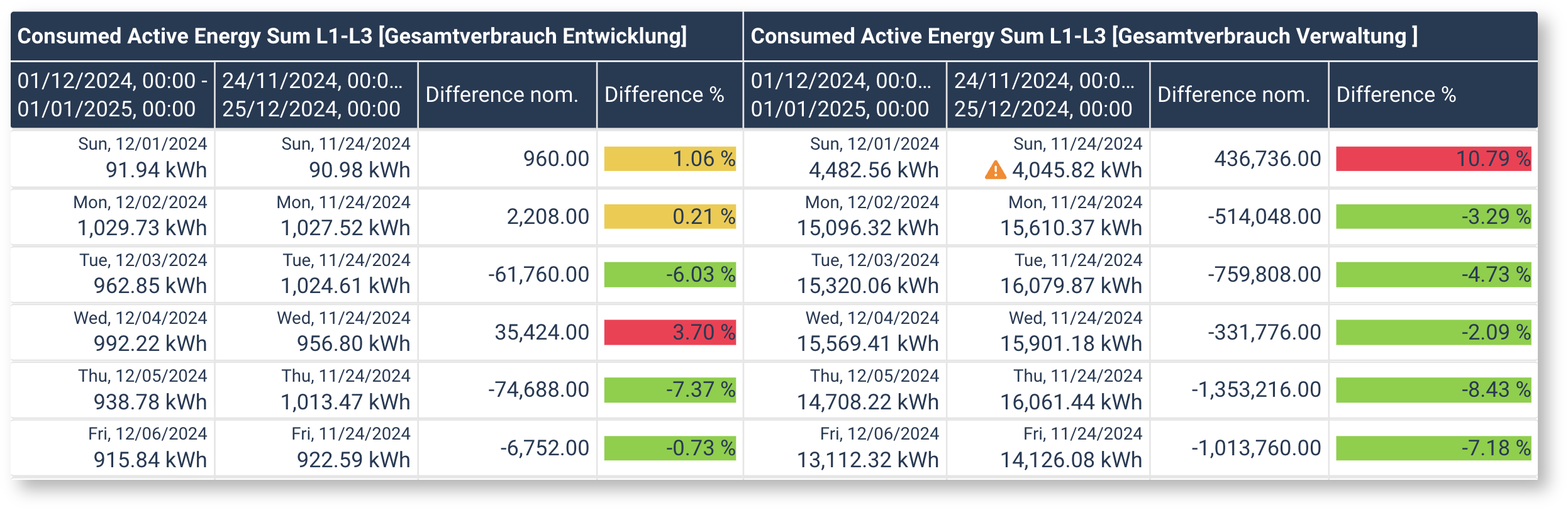This screenshot has width=1568, height=510.
Task: Click the 15,096.32 kWh Monday cell
Action: pyautogui.click(x=867, y=228)
